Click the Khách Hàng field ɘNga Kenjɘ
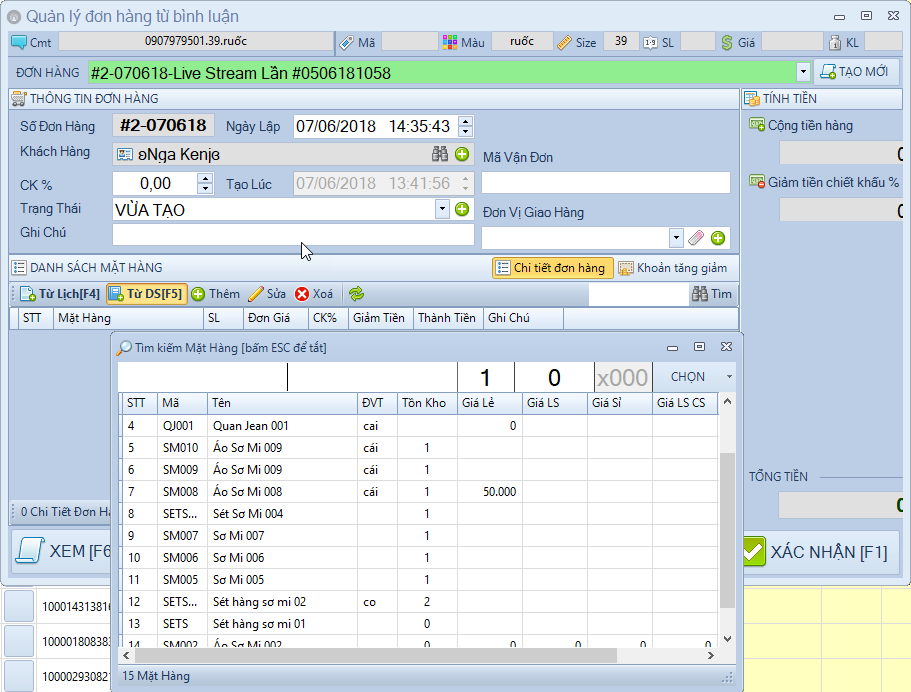The width and height of the screenshot is (911, 692). 293,154
